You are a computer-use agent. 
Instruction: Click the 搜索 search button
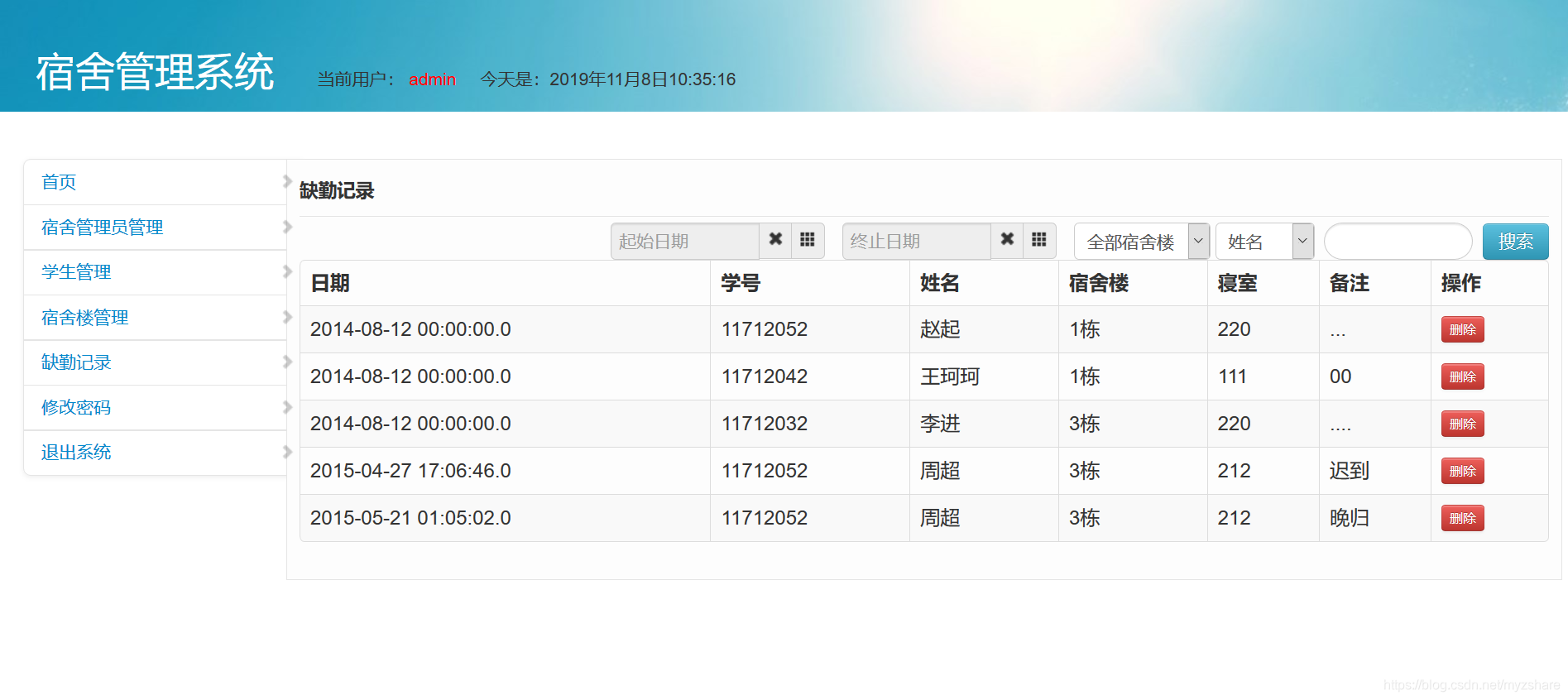pos(1515,242)
